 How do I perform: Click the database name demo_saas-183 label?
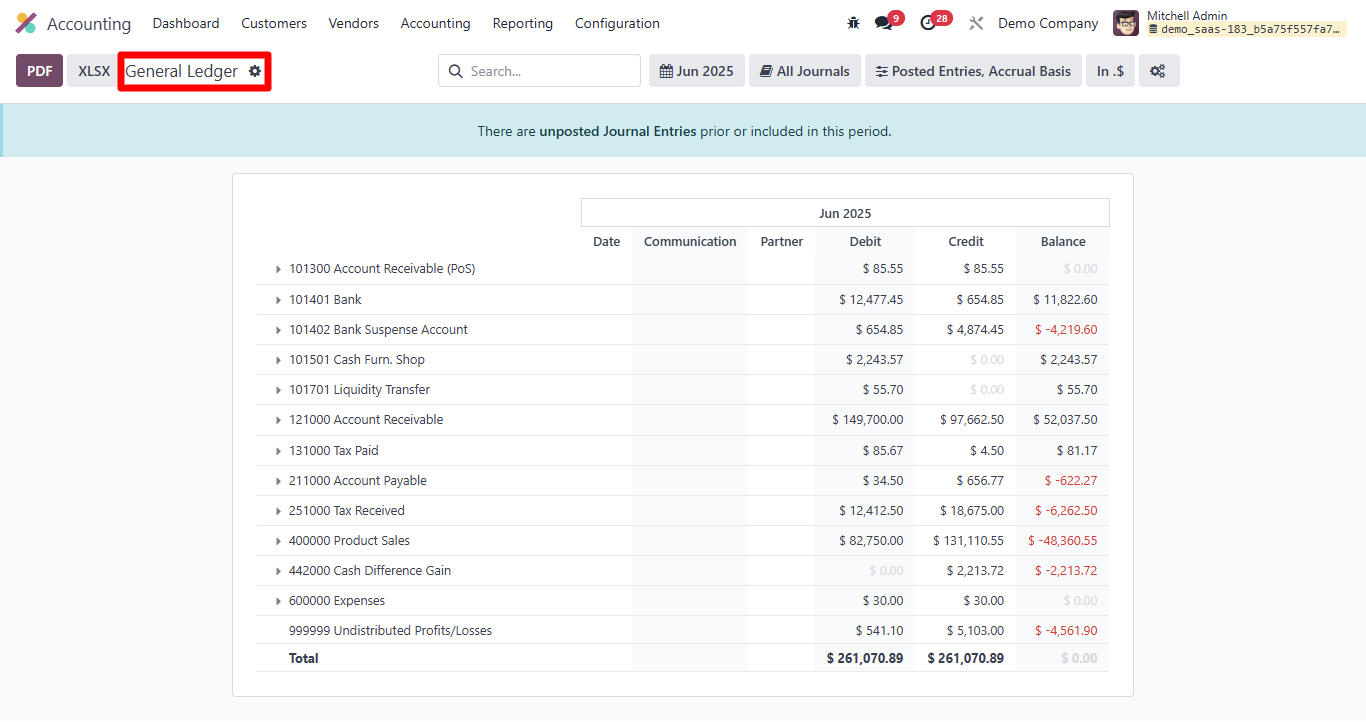pyautogui.click(x=1246, y=30)
